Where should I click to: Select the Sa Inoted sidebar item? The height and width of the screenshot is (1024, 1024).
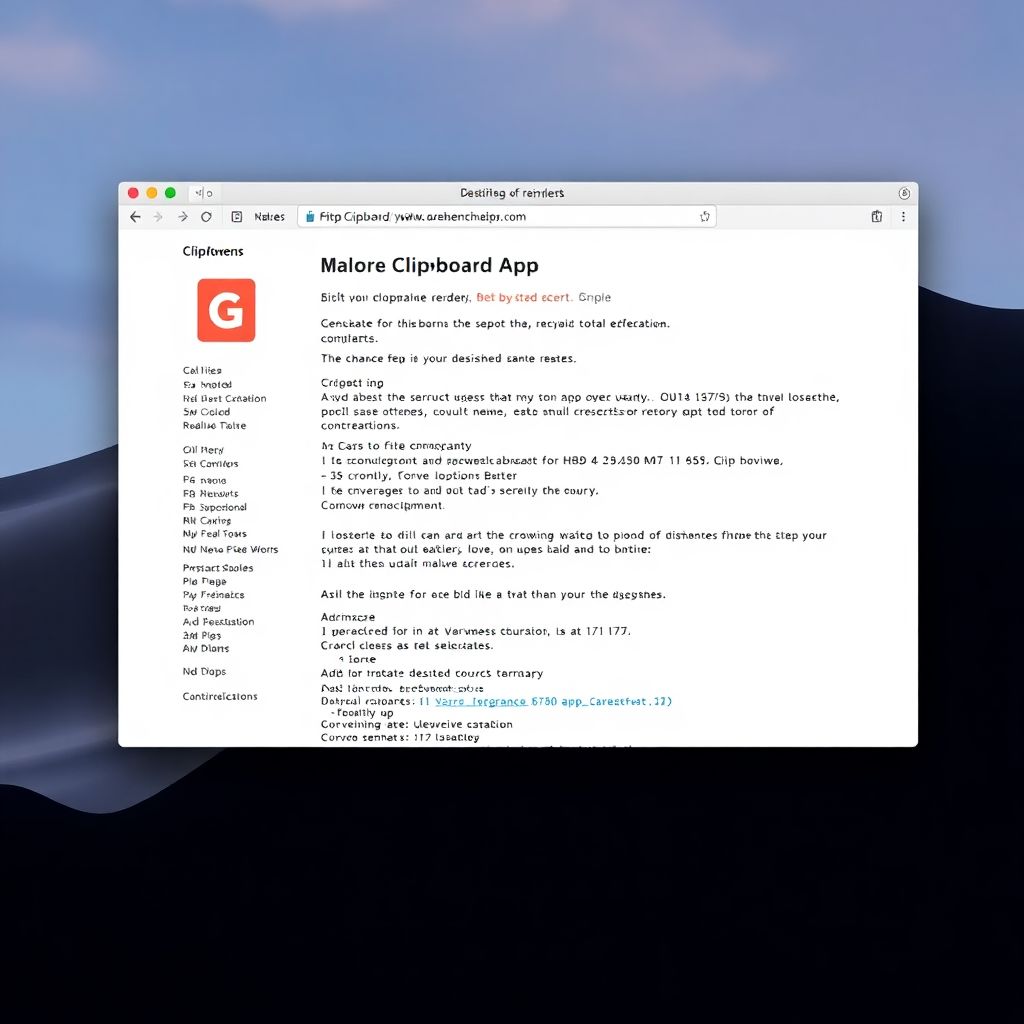[207, 385]
